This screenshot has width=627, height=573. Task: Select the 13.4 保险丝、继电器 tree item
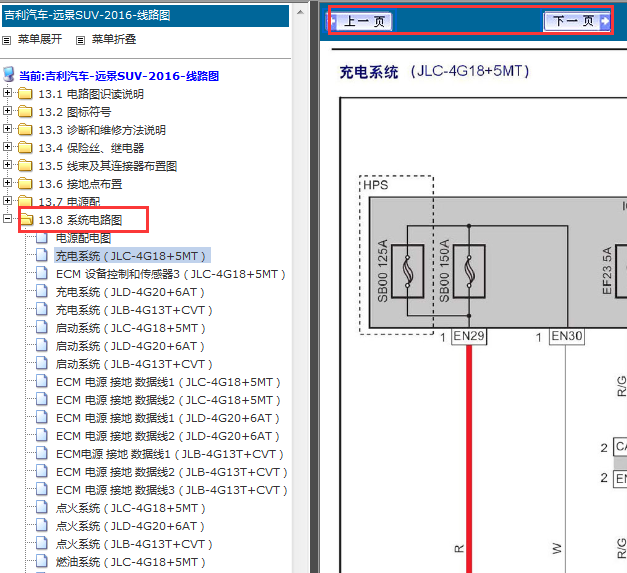[91, 148]
